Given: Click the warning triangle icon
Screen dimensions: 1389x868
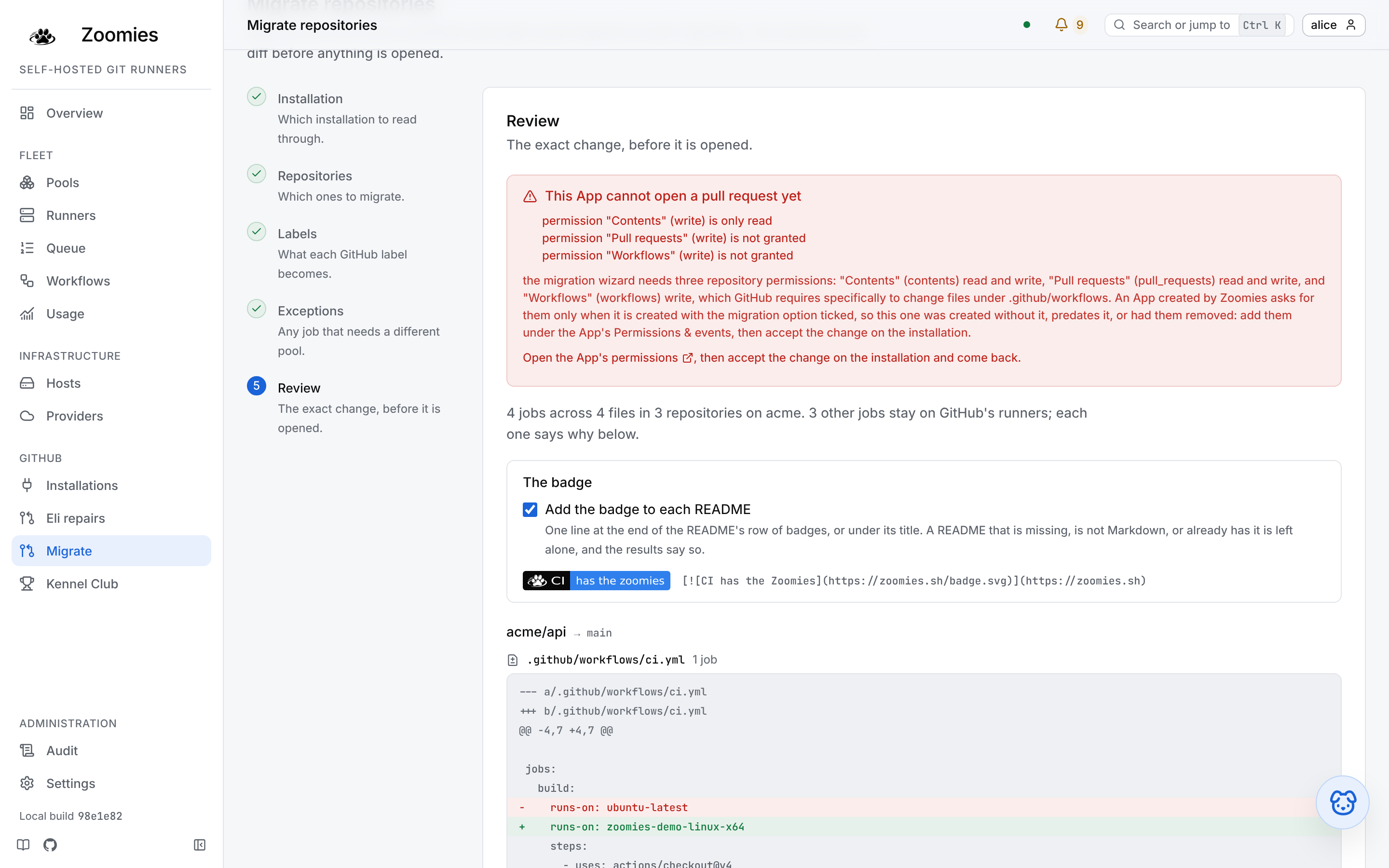Looking at the screenshot, I should coord(530,196).
